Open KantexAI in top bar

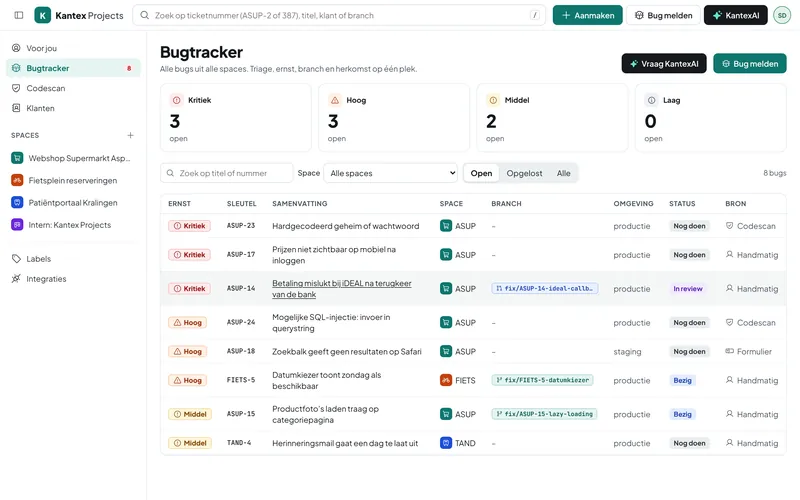coord(735,15)
